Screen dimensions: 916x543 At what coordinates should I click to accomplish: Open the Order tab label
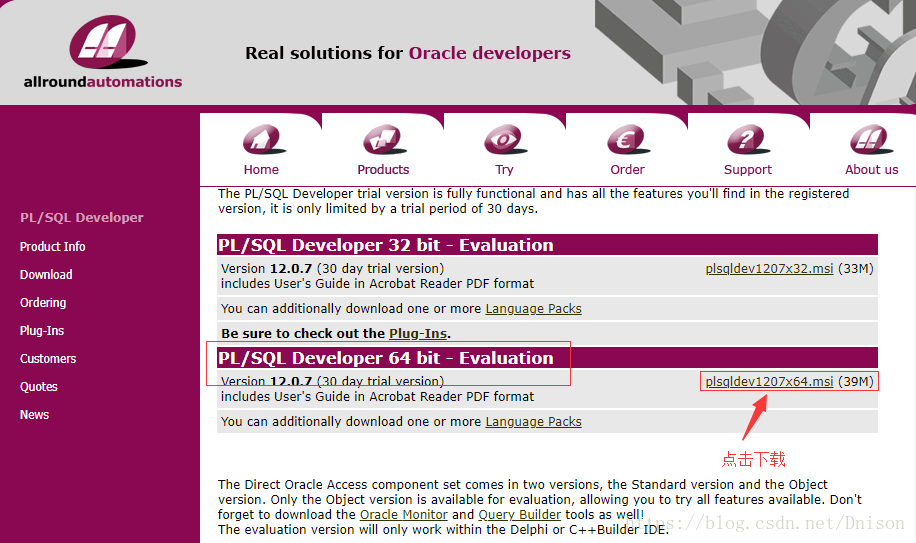tap(627, 170)
